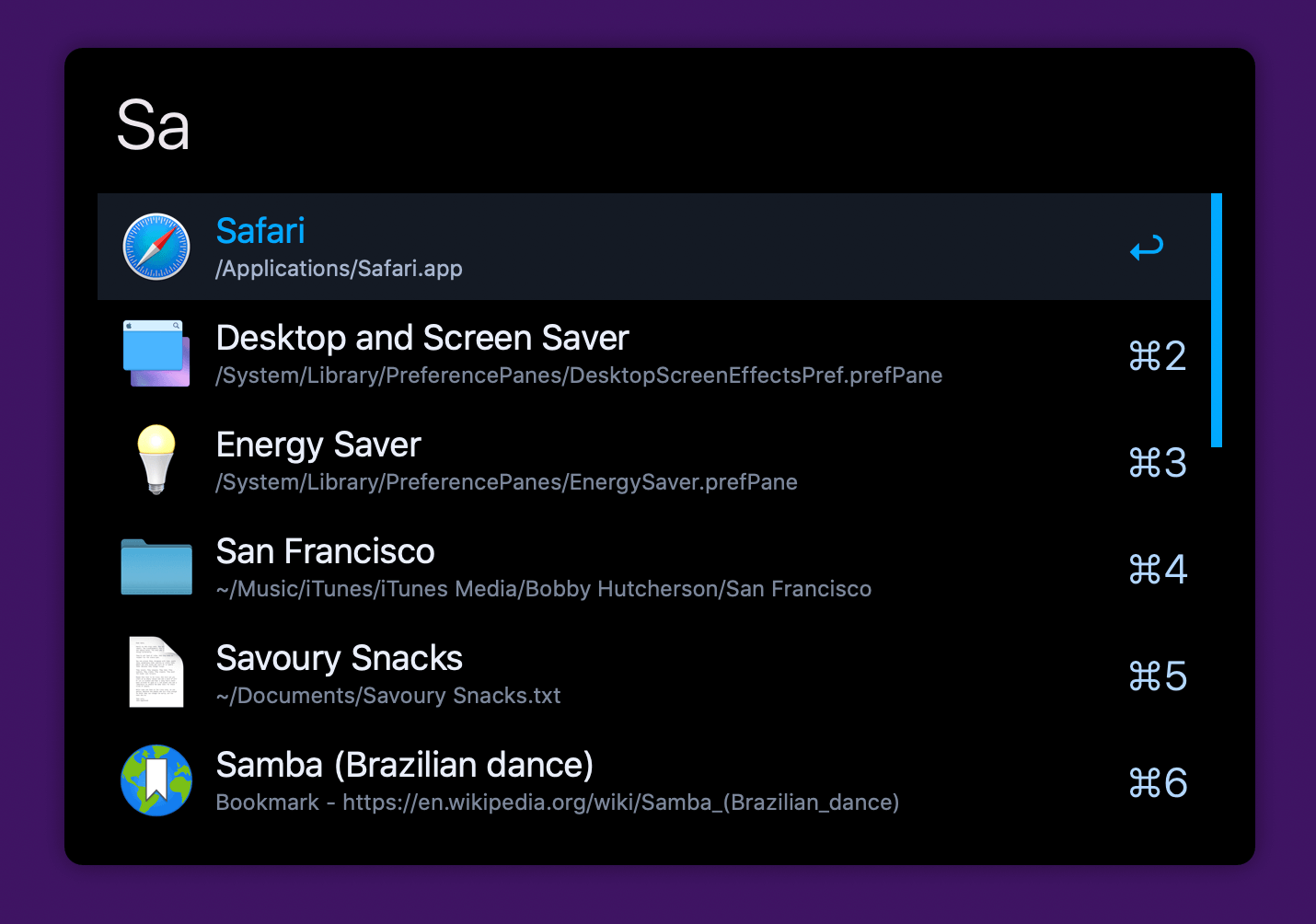
Task: Click the Energy Saver light bulb icon
Action: 156,459
